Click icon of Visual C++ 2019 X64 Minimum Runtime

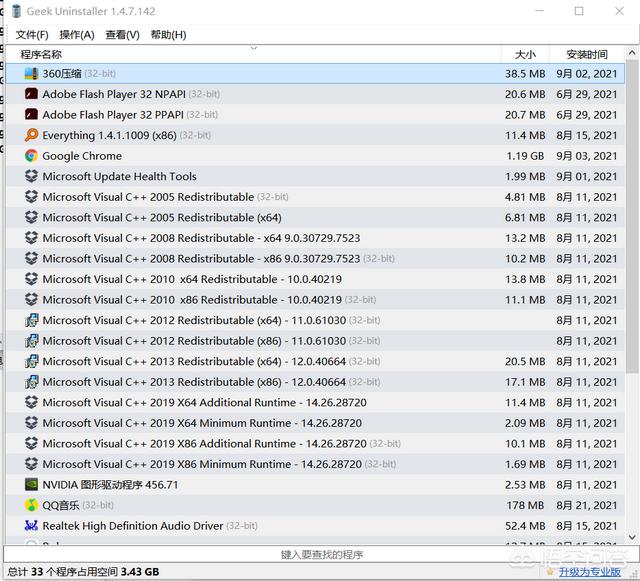click(31, 423)
